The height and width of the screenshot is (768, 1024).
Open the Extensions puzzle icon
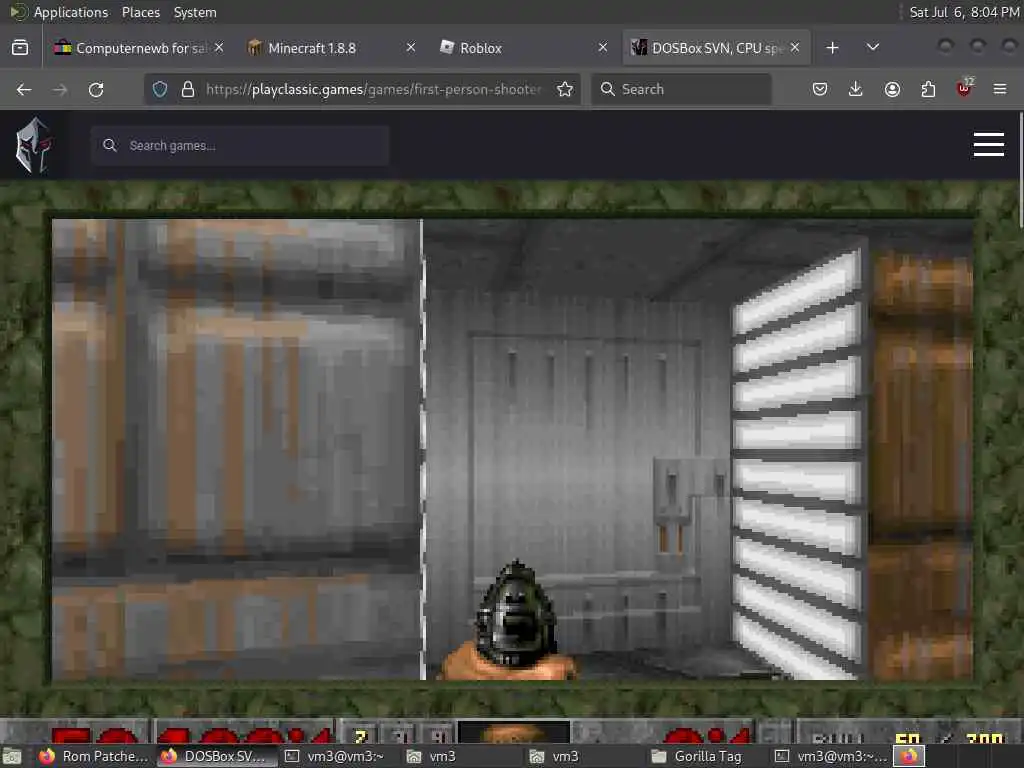928,89
